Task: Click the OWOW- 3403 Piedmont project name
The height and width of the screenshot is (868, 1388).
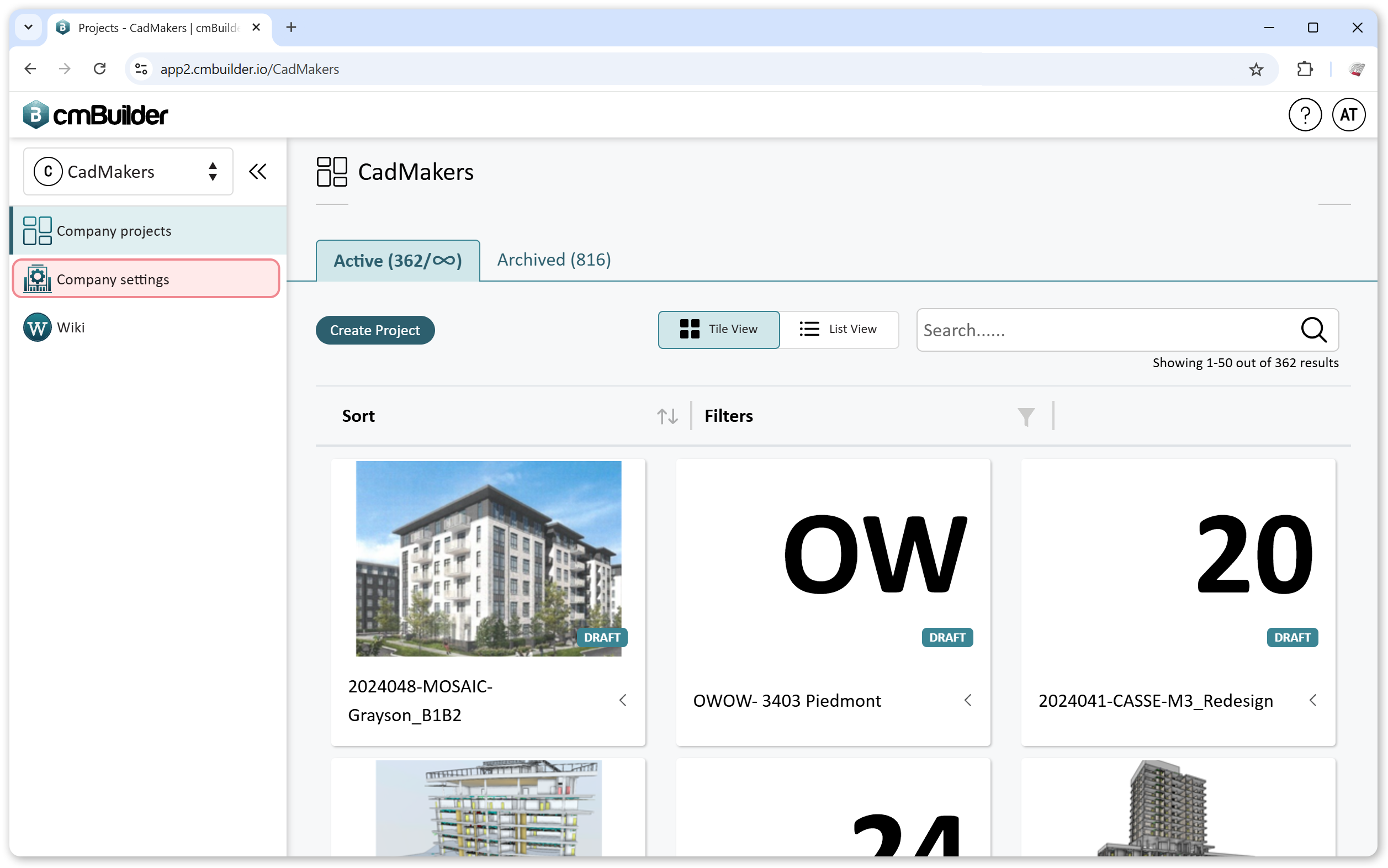Action: tap(786, 700)
